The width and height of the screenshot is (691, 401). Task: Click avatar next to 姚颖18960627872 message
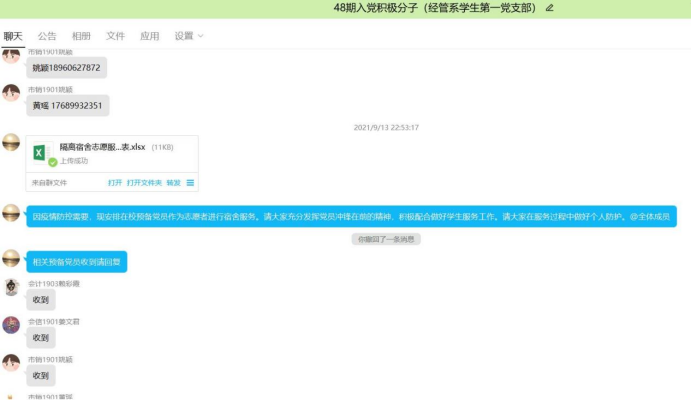click(11, 56)
